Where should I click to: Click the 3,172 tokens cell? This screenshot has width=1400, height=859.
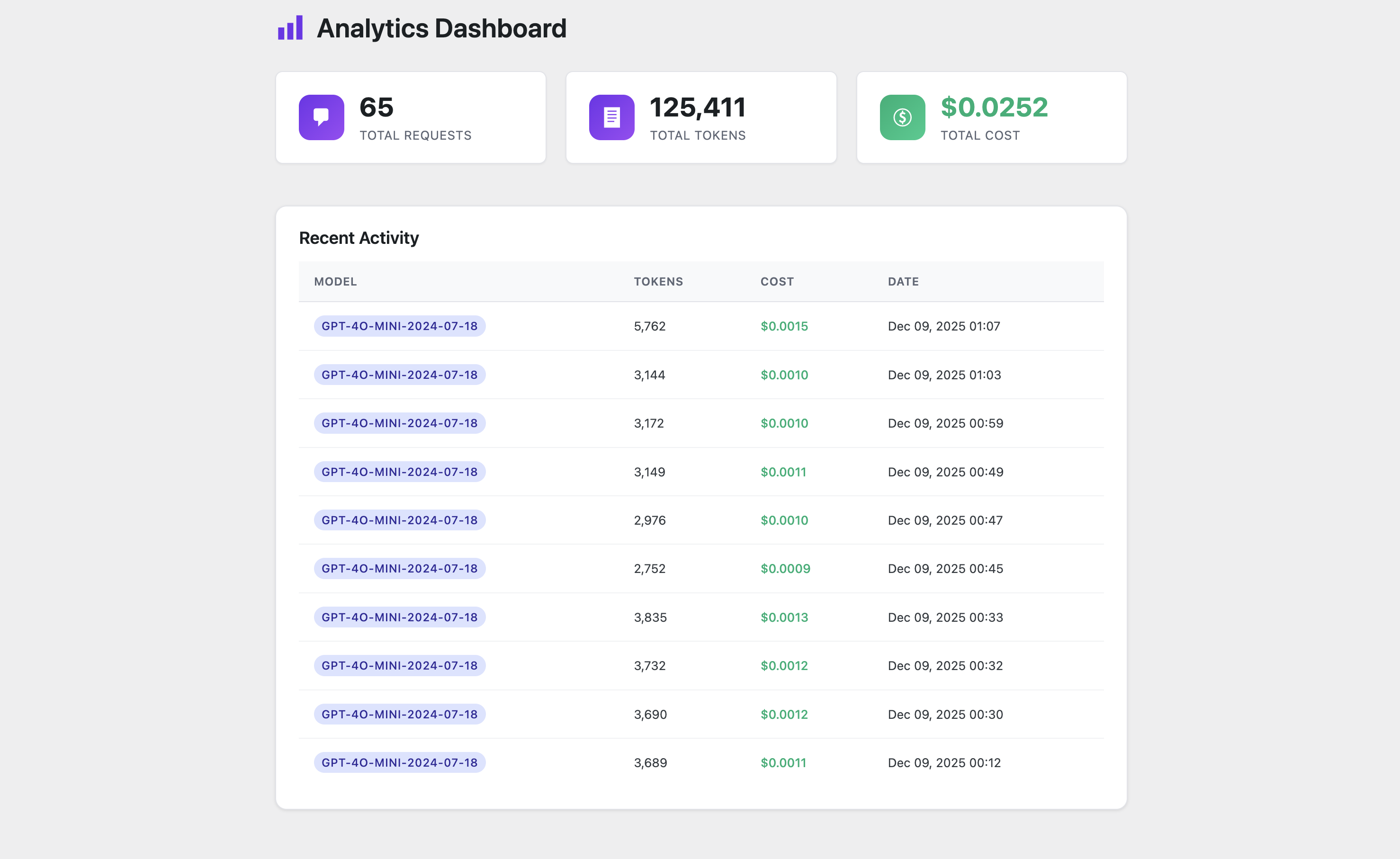click(x=649, y=423)
